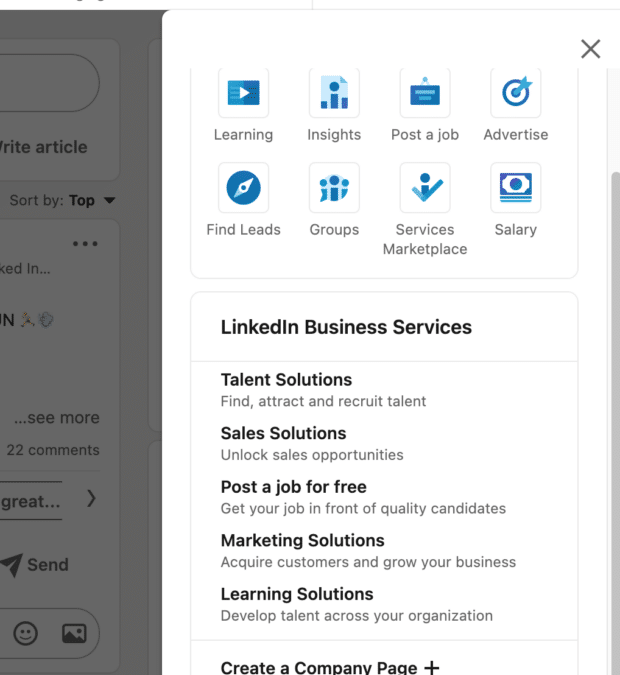Viewport: 620px width, 675px height.
Task: Click the emoji smiley icon
Action: 25,633
